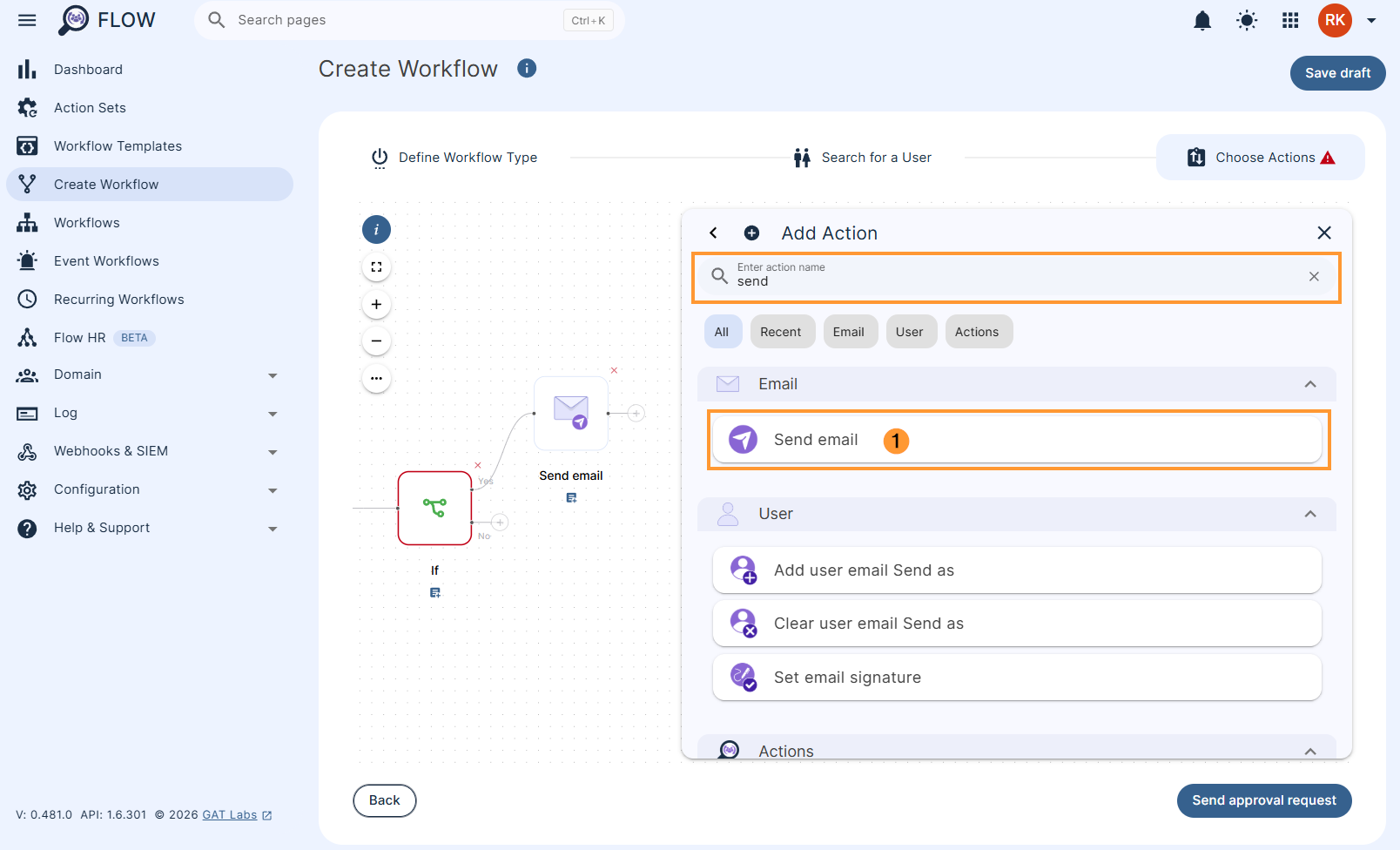
Task: Go to Choose Actions step
Action: pos(1261,158)
